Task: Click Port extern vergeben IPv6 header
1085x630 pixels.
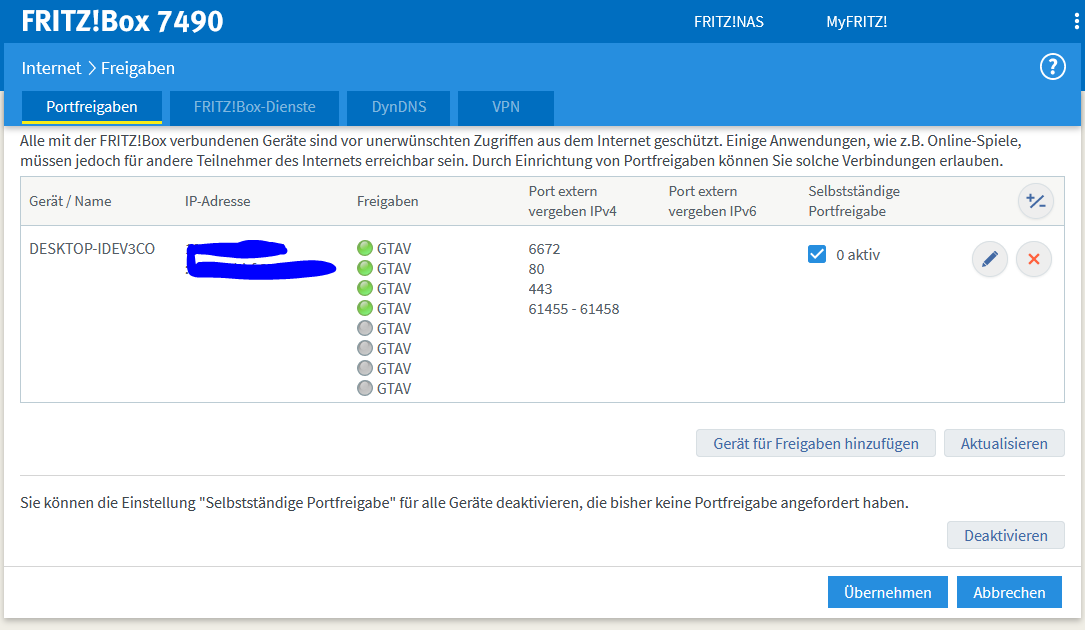Action: tap(712, 201)
